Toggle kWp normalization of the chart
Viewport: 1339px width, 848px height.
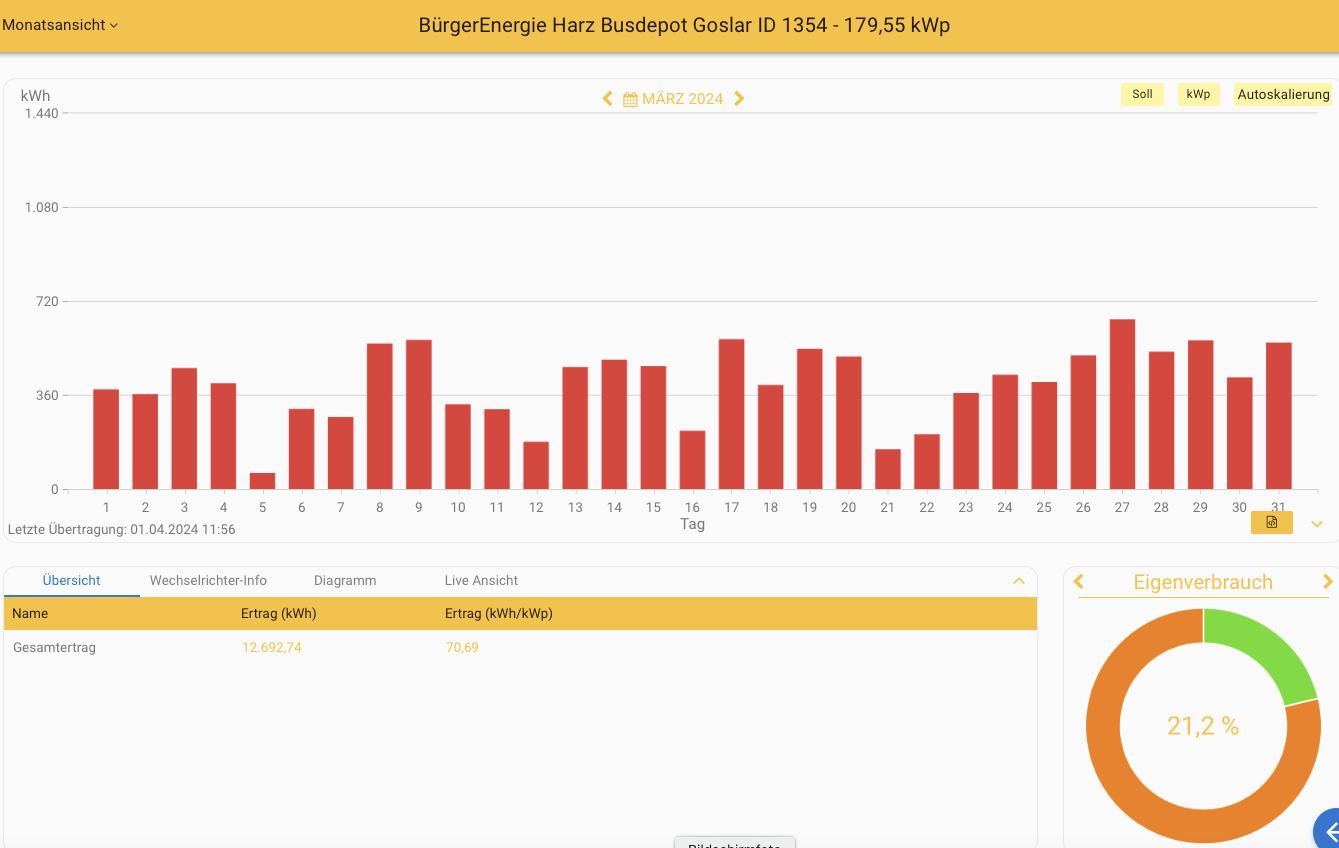click(1198, 95)
